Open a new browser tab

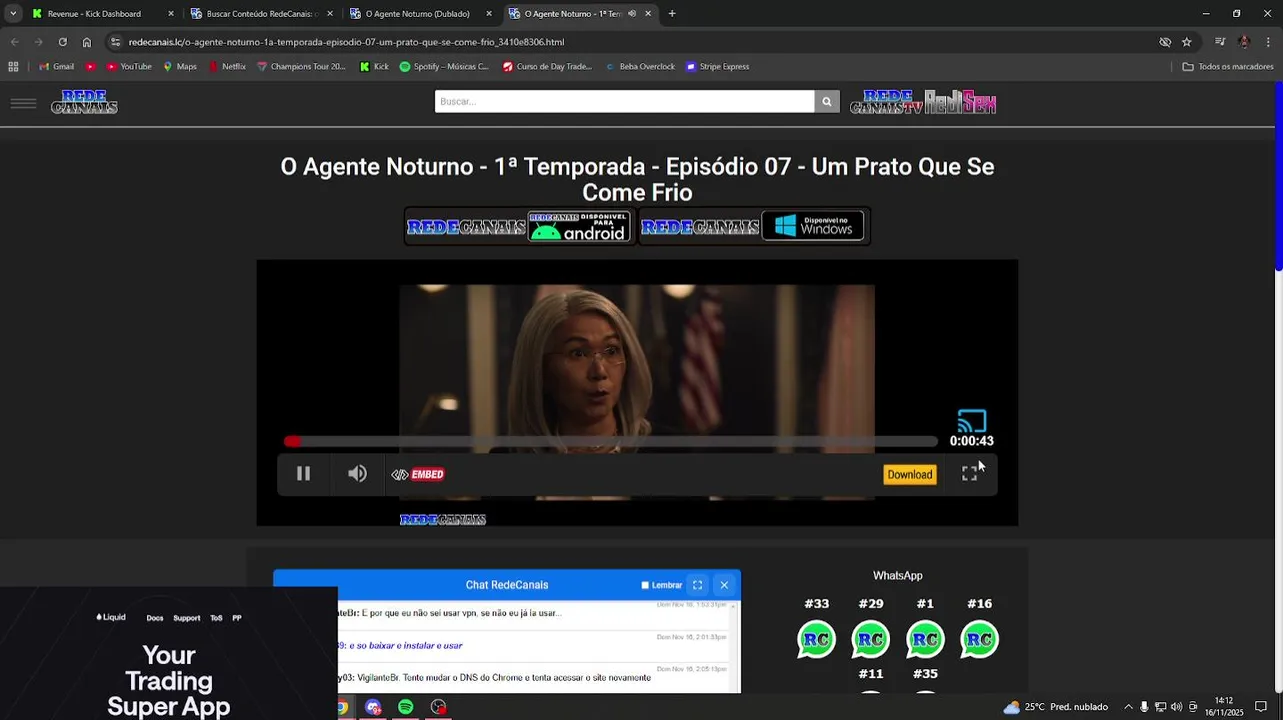[672, 14]
